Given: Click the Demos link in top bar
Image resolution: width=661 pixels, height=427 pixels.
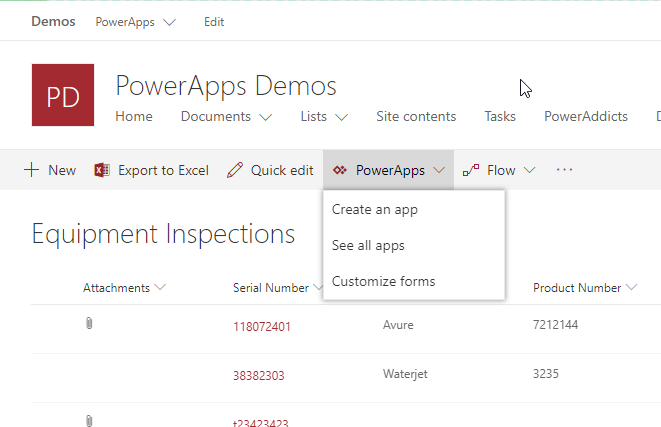Looking at the screenshot, I should 53,21.
